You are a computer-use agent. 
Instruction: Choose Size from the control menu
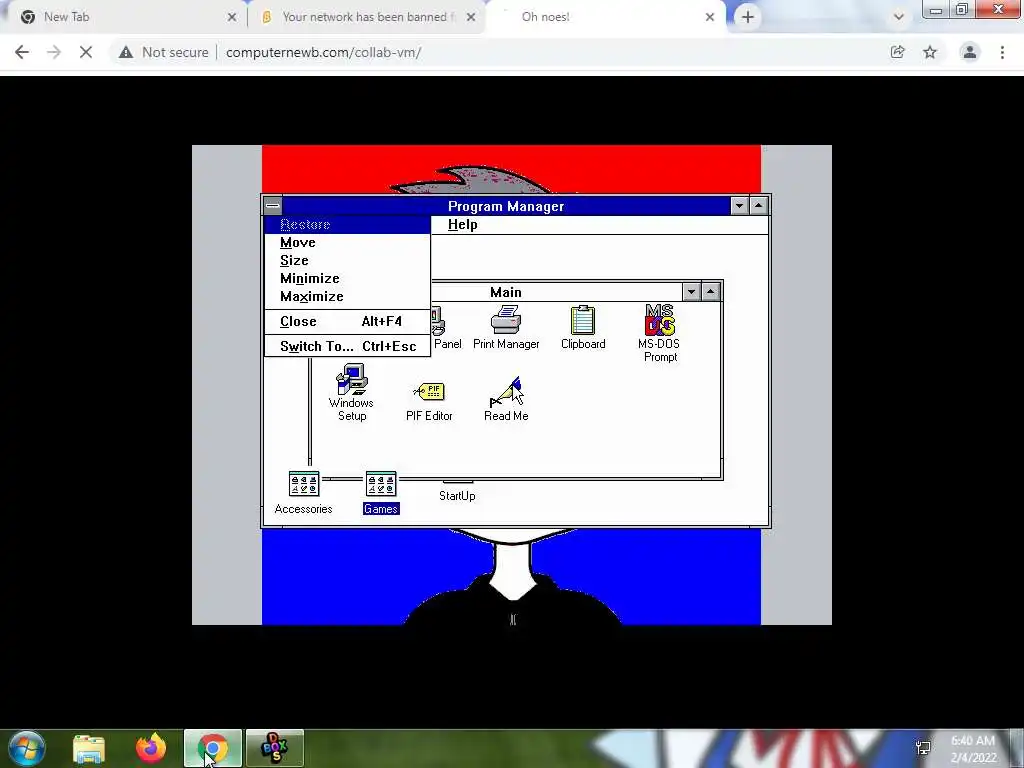(347, 261)
